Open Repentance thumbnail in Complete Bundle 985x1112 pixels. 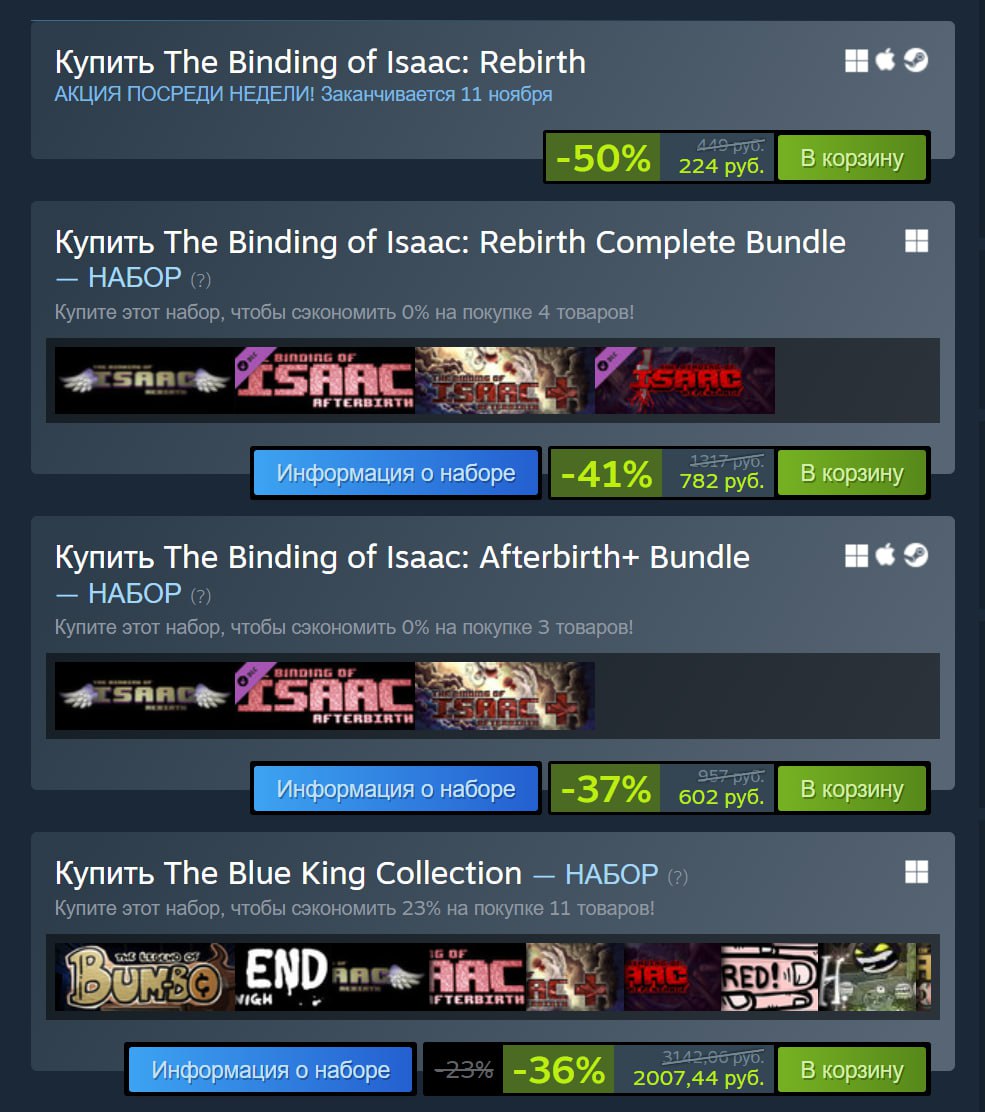pos(684,380)
